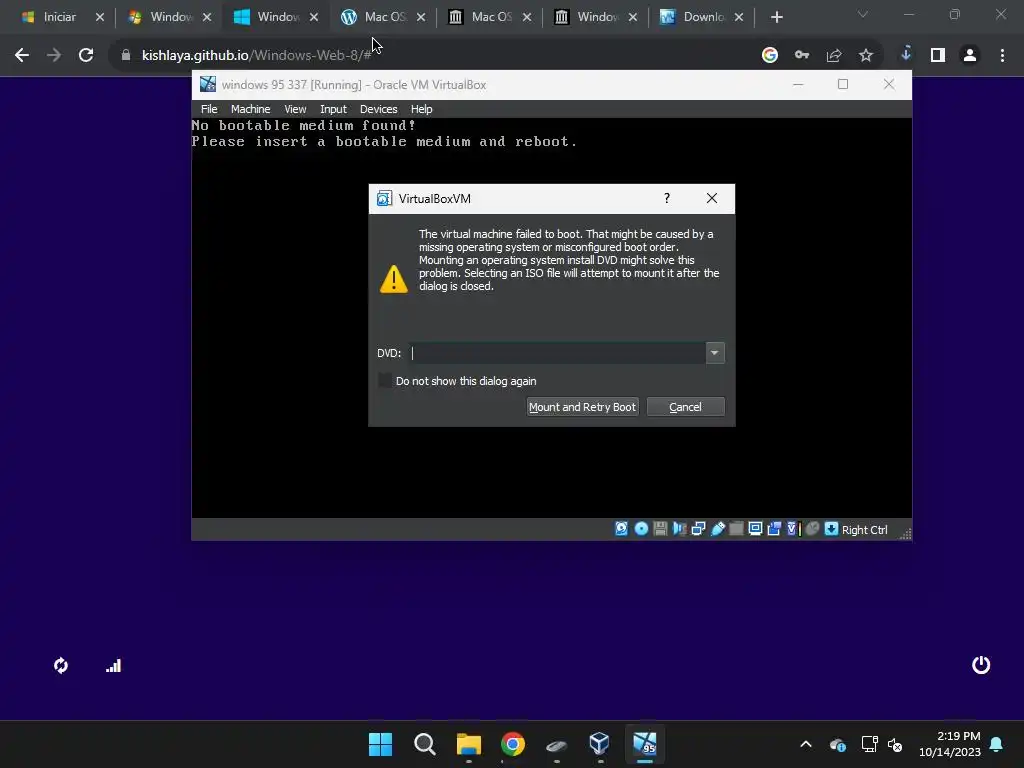Toggle the Chrome side panel icon
1024x768 pixels.
pos(938,56)
